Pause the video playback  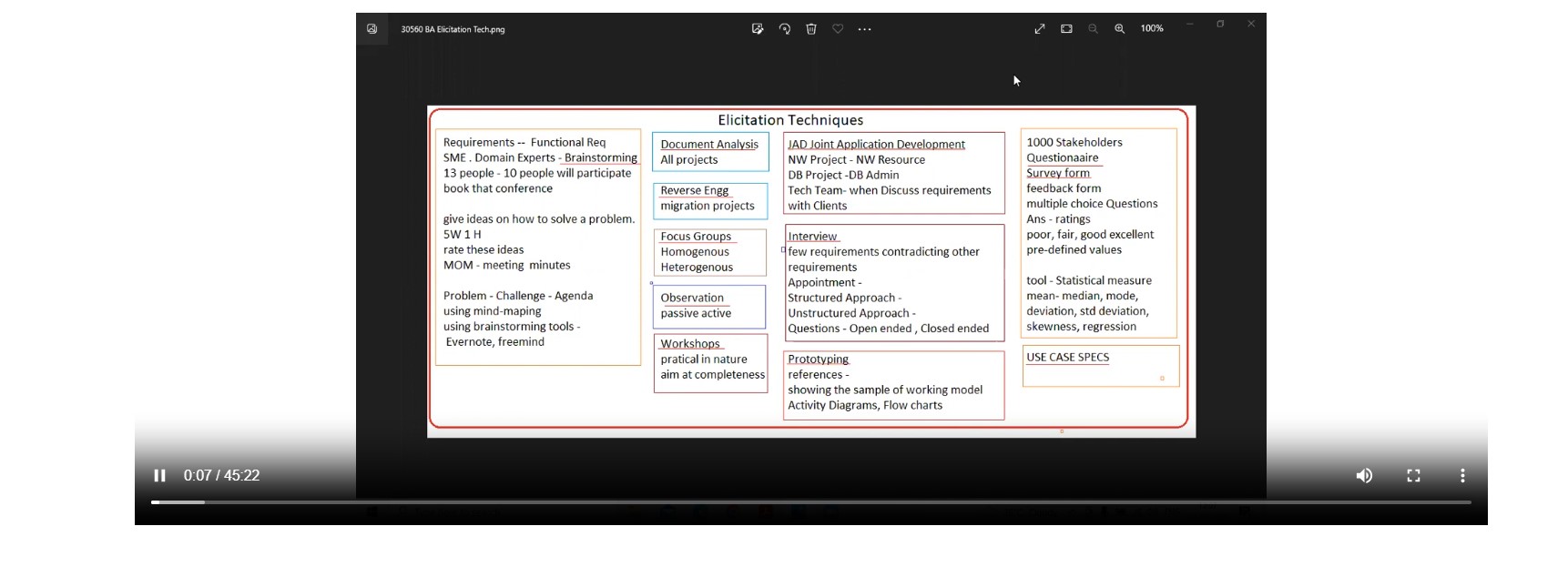(159, 476)
